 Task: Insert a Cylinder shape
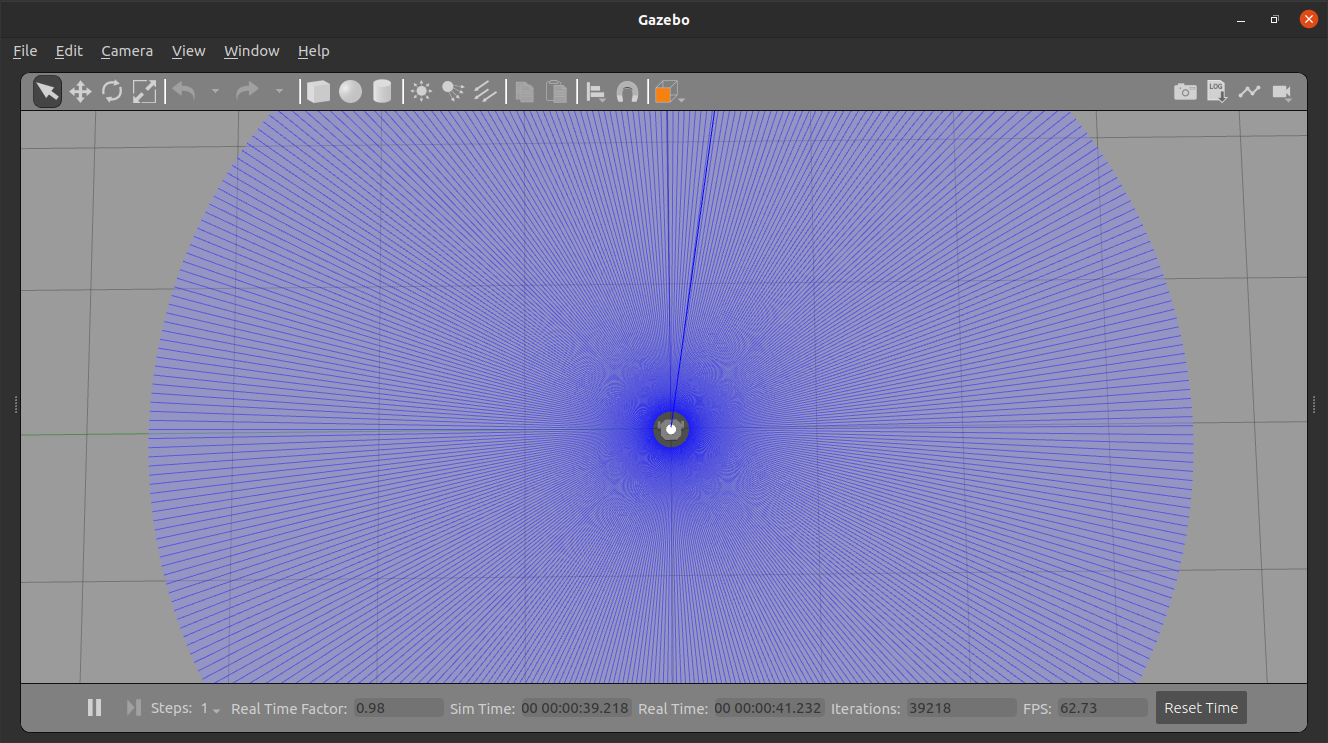[x=382, y=92]
